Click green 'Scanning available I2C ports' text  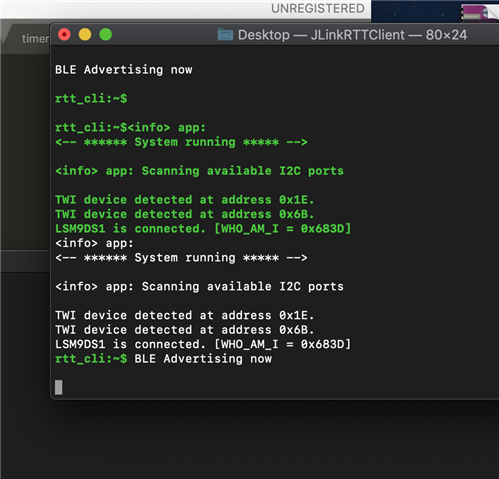tap(243, 171)
